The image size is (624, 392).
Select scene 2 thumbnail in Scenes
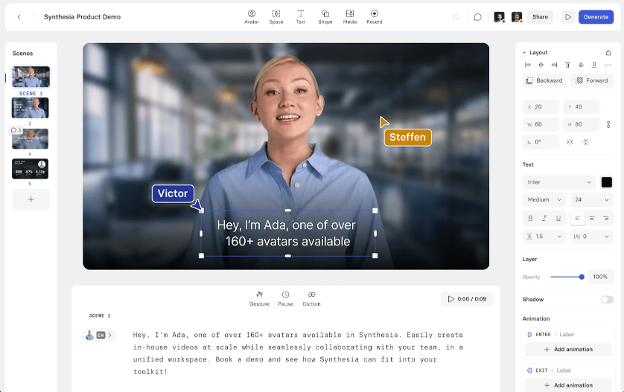point(30,108)
